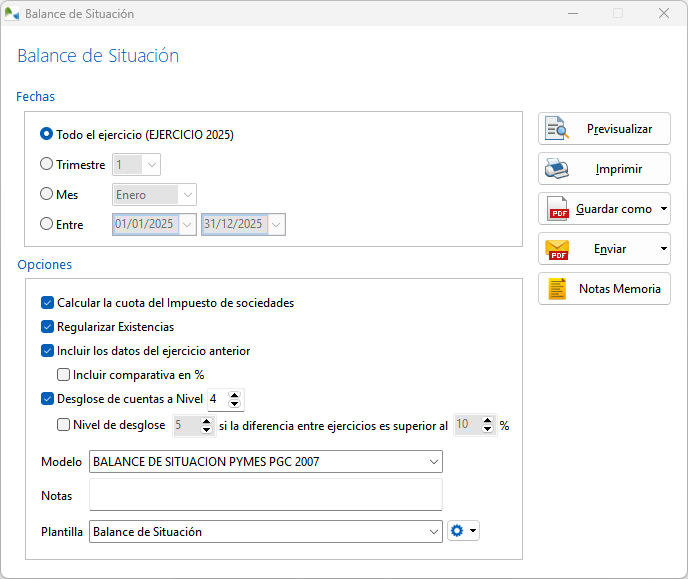Image resolution: width=688 pixels, height=579 pixels.
Task: Click the Notas Memoria notes icon
Action: point(556,289)
